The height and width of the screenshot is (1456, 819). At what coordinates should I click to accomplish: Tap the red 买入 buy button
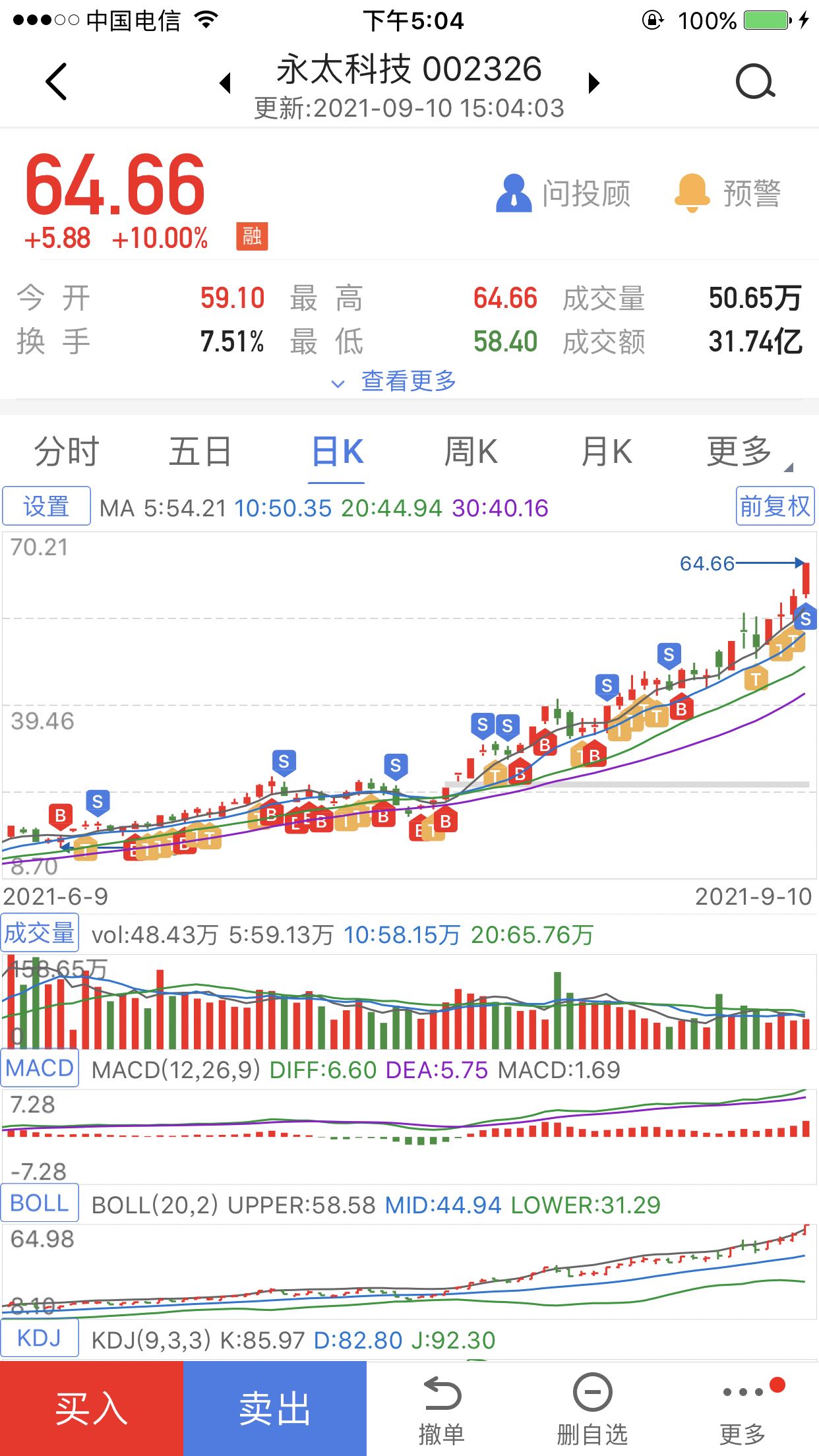[92, 1409]
